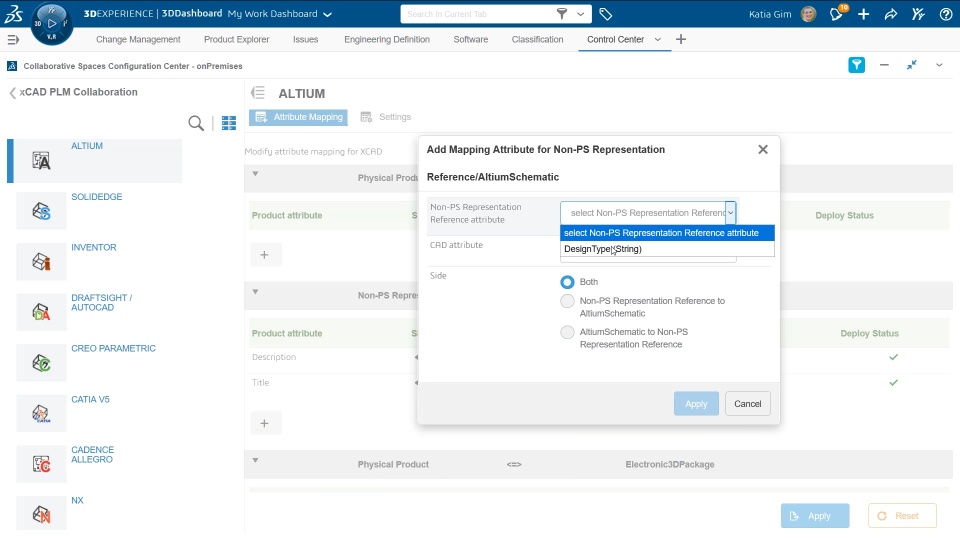Viewport: 960px width, 540px height.
Task: Click the Reset button
Action: [x=902, y=516]
